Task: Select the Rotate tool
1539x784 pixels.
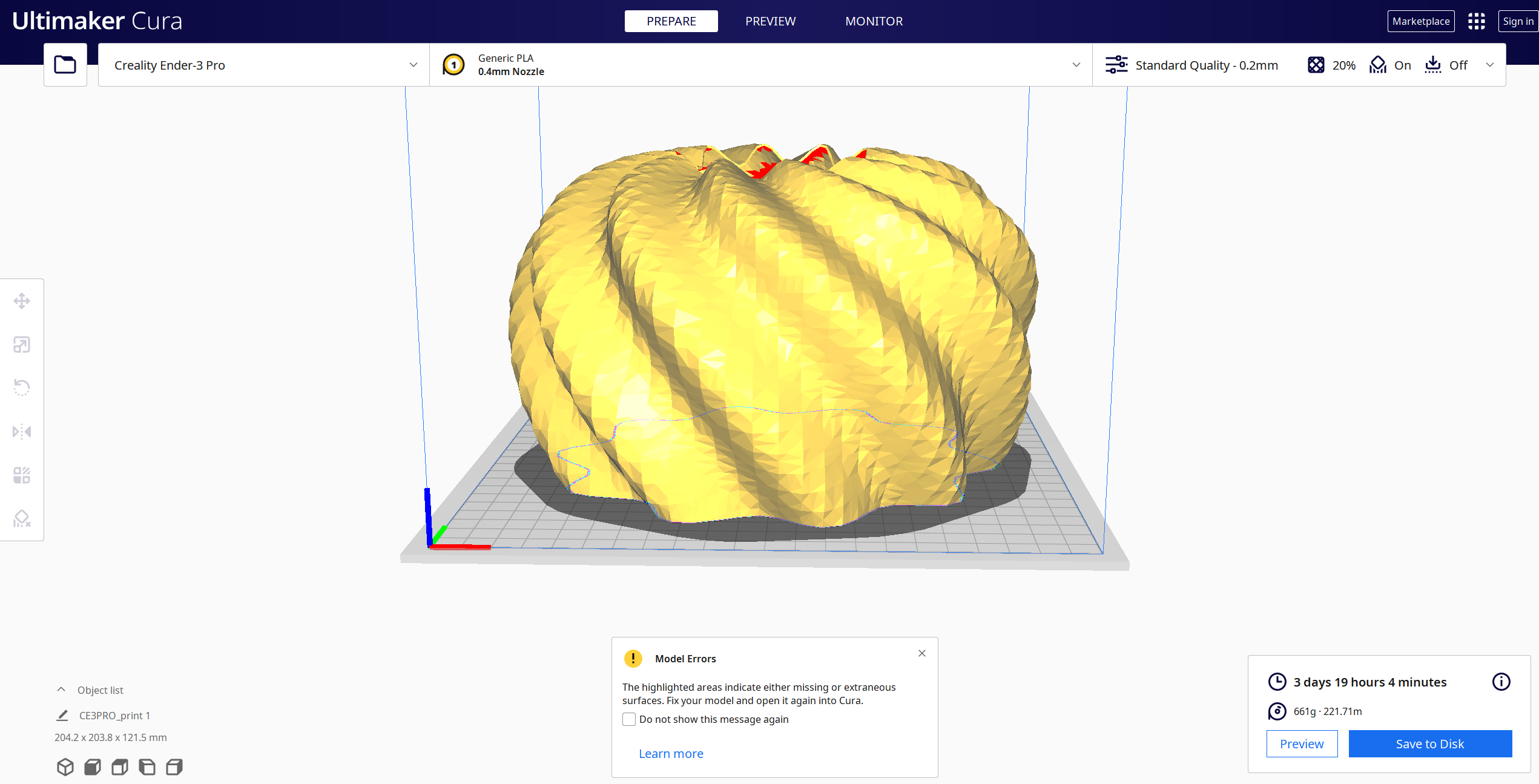Action: pos(22,387)
